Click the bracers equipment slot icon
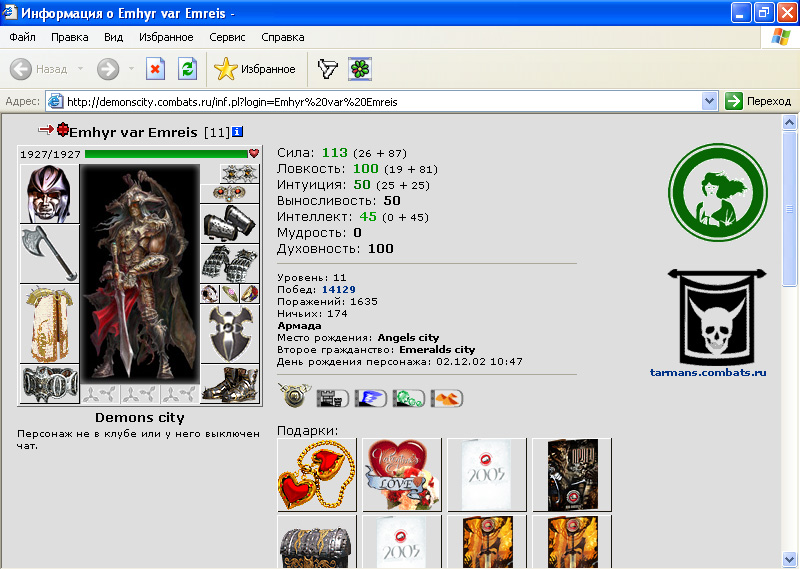 230,223
